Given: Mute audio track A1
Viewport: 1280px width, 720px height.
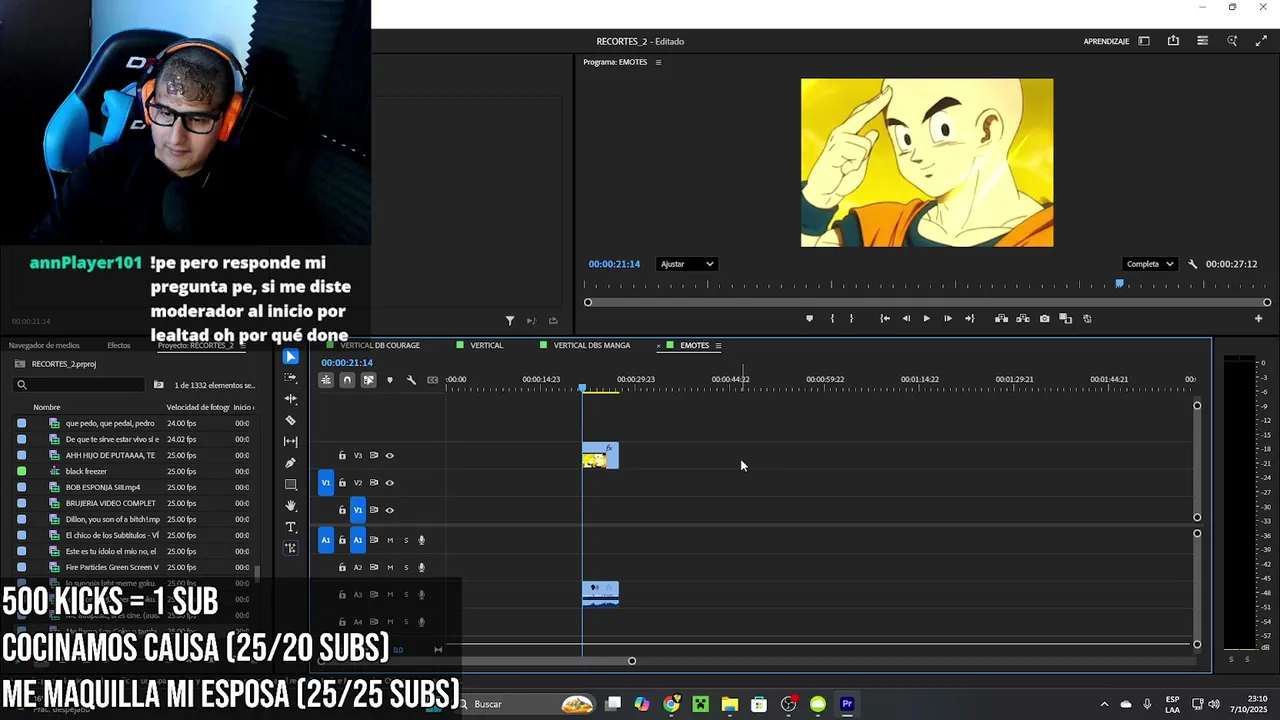Looking at the screenshot, I should [390, 540].
